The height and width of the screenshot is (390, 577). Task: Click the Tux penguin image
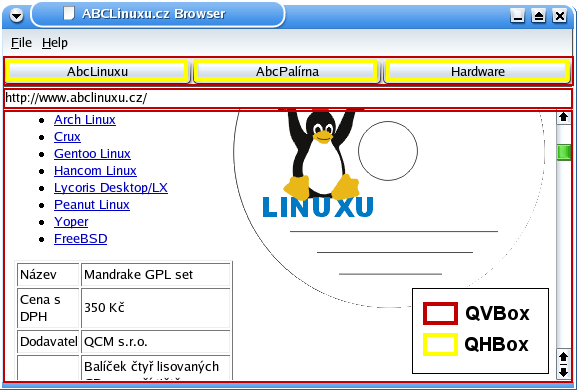click(x=322, y=155)
